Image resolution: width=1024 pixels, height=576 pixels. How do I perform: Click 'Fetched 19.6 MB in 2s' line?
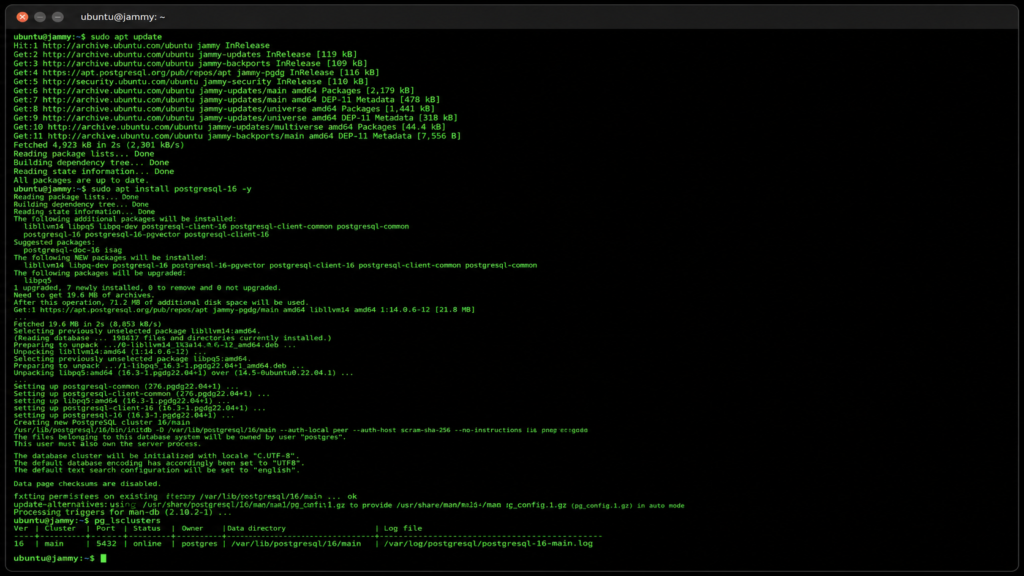pos(87,324)
